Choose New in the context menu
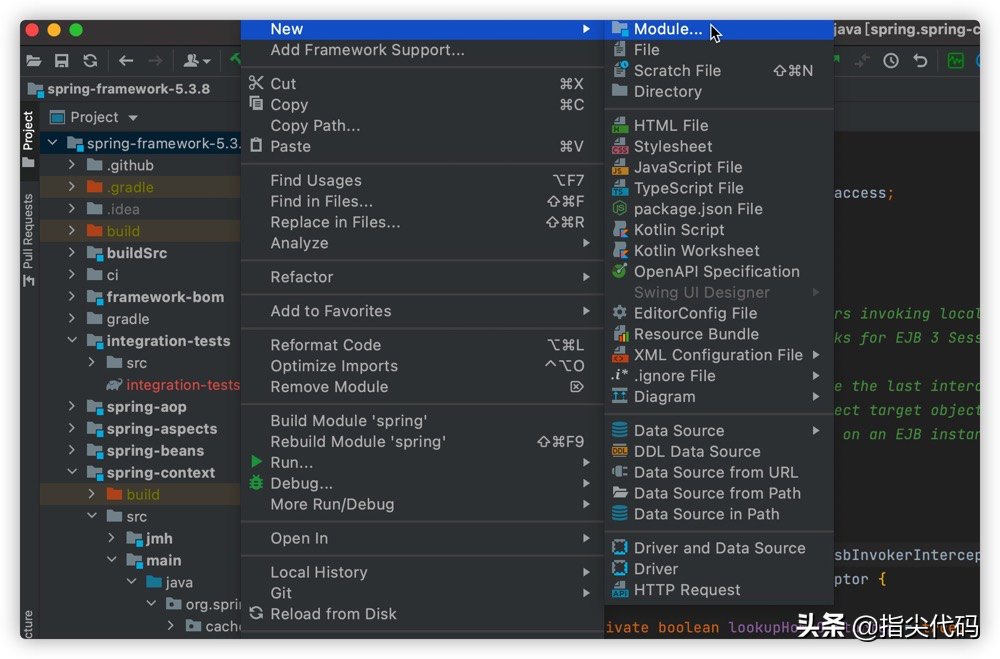This screenshot has width=1000, height=659. [x=422, y=29]
